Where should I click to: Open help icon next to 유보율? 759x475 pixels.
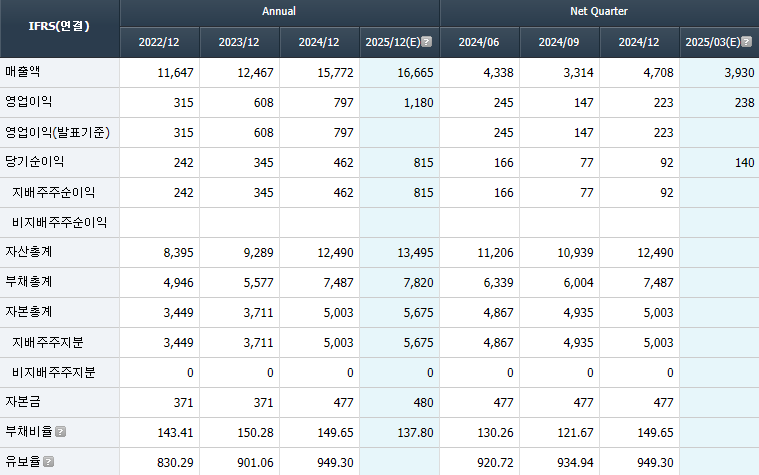tap(48, 461)
